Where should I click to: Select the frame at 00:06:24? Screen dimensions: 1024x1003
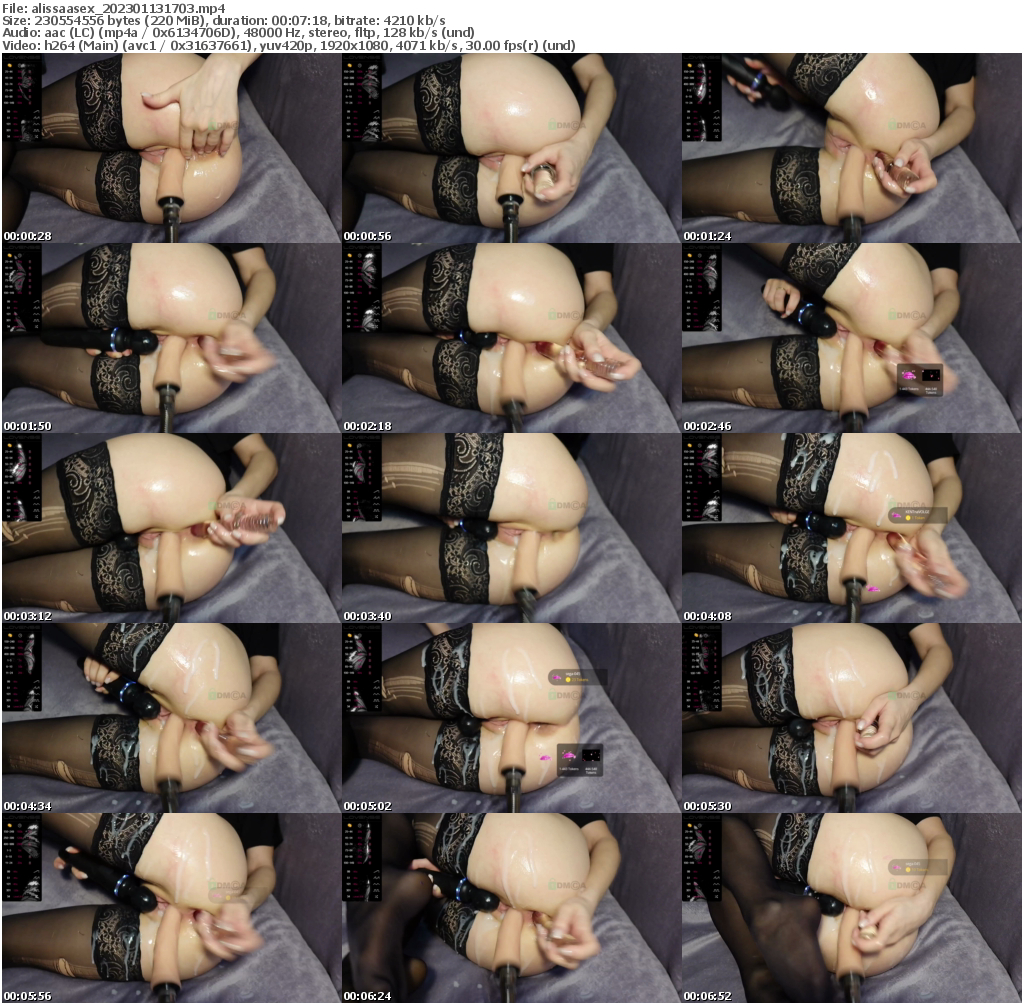[x=511, y=908]
